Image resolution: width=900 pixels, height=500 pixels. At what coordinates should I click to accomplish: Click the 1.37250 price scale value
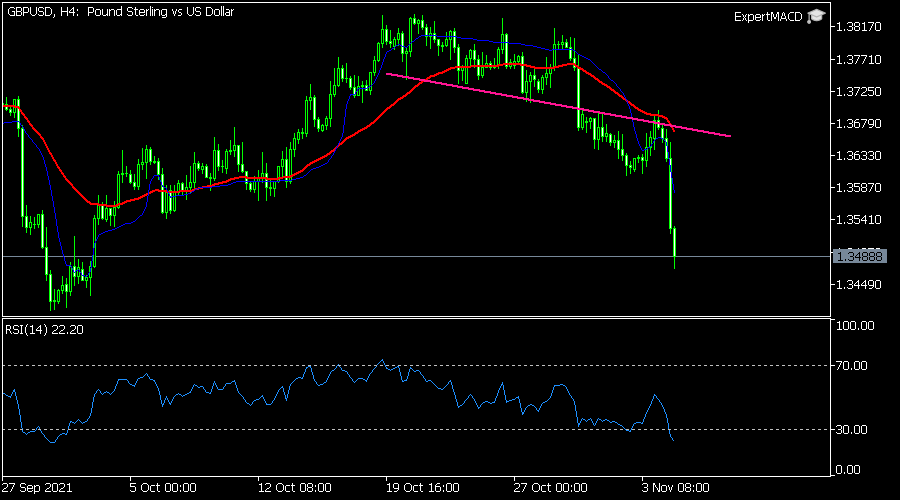click(859, 92)
